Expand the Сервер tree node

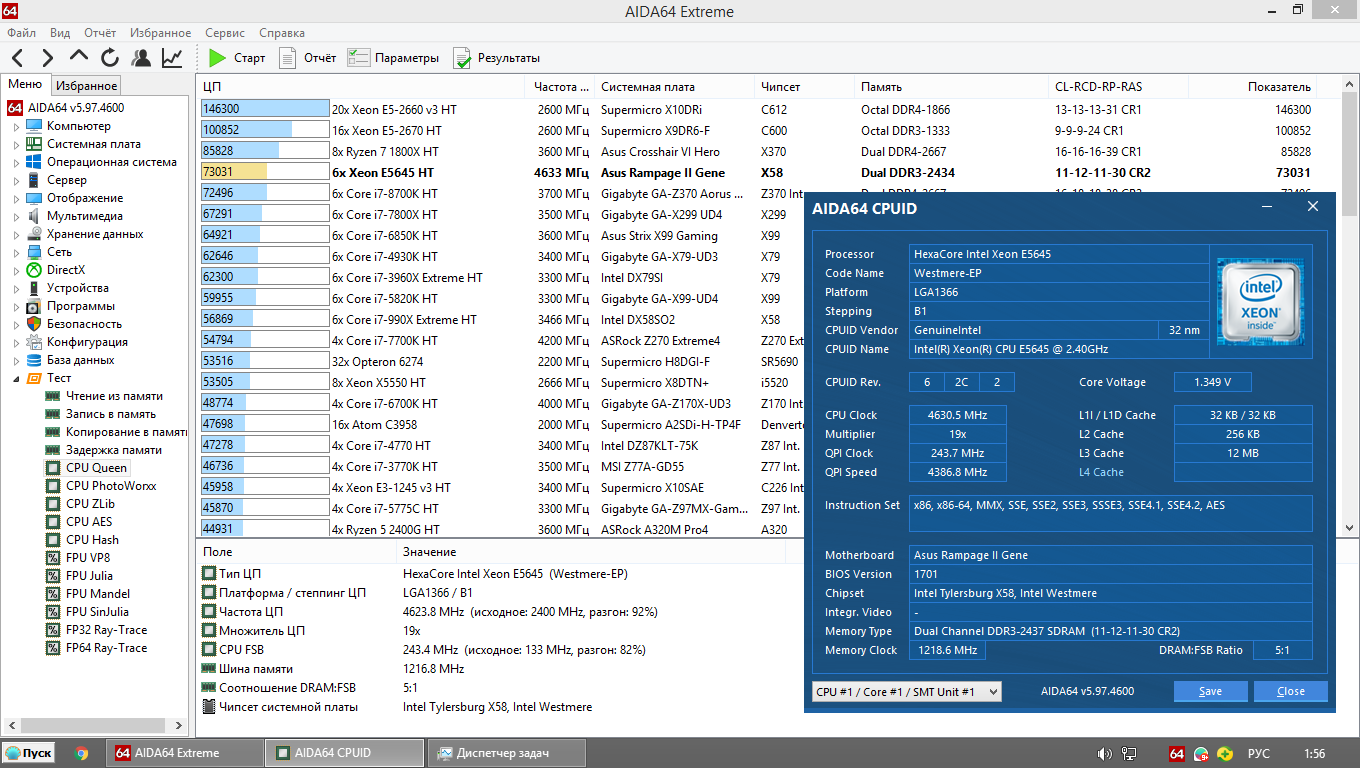(16, 181)
